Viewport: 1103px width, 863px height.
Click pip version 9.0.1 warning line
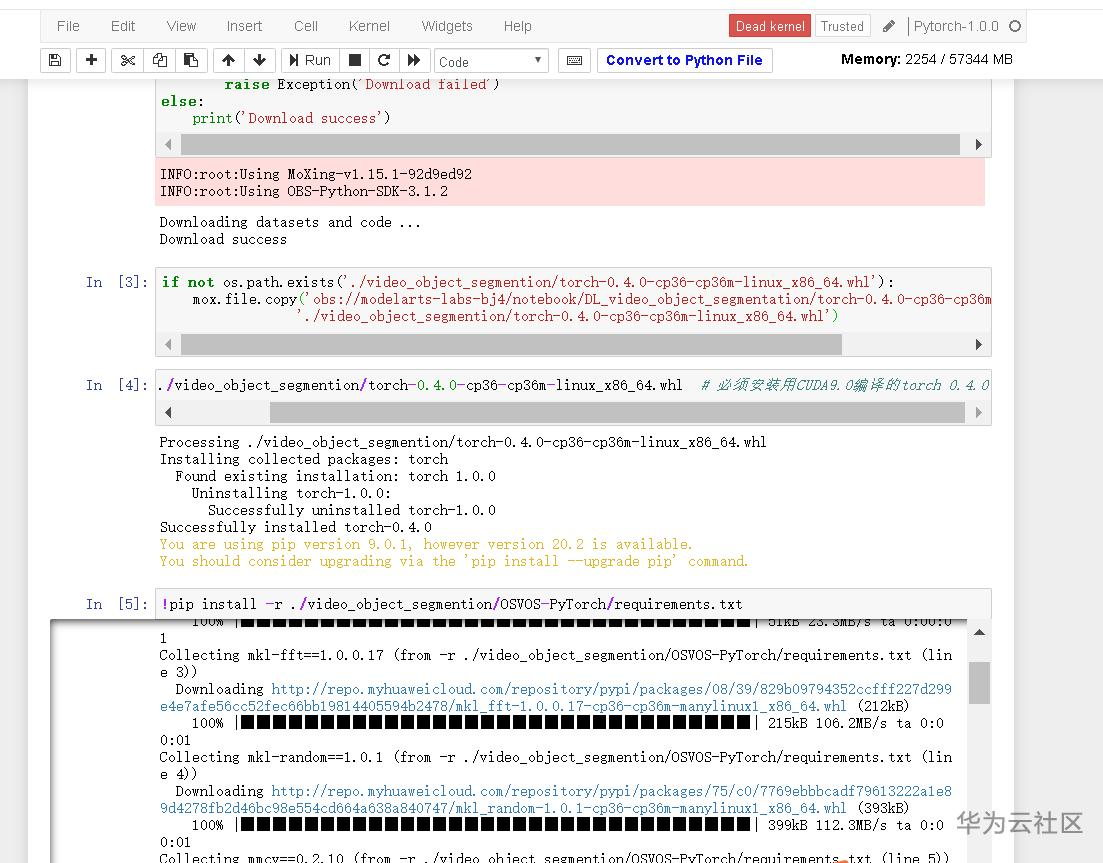[x=426, y=544]
